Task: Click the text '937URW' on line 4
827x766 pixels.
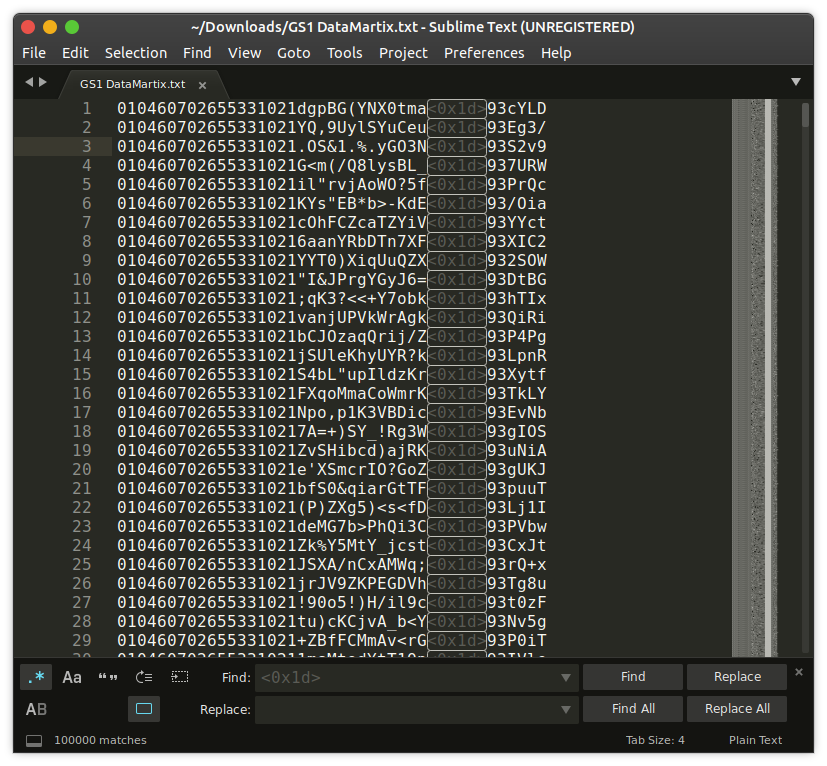Action: click(516, 166)
